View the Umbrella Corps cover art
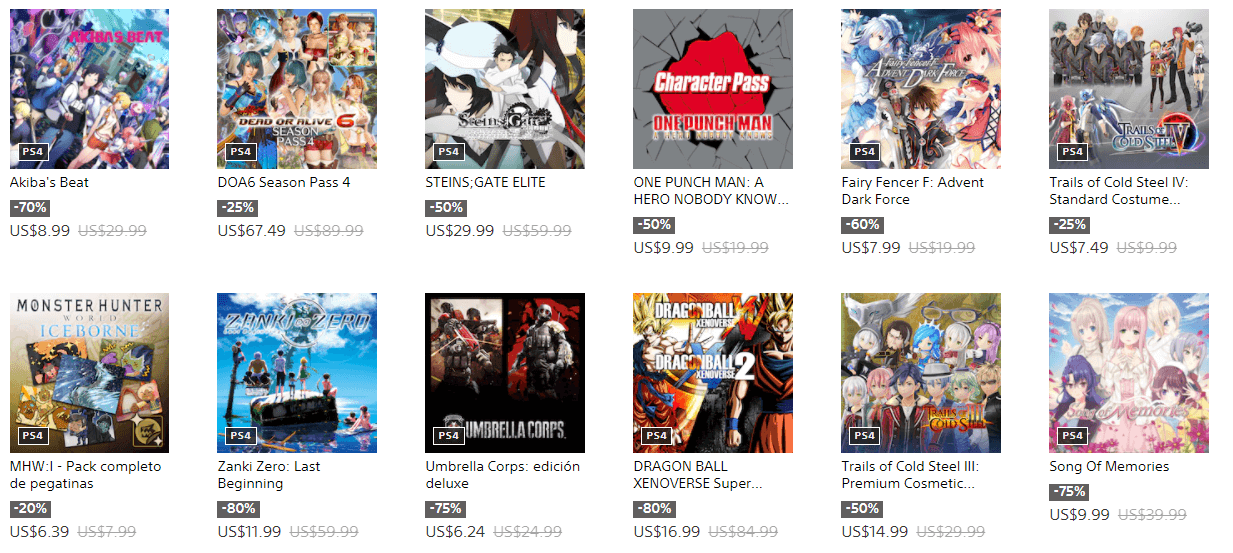The width and height of the screenshot is (1233, 553). click(x=505, y=373)
